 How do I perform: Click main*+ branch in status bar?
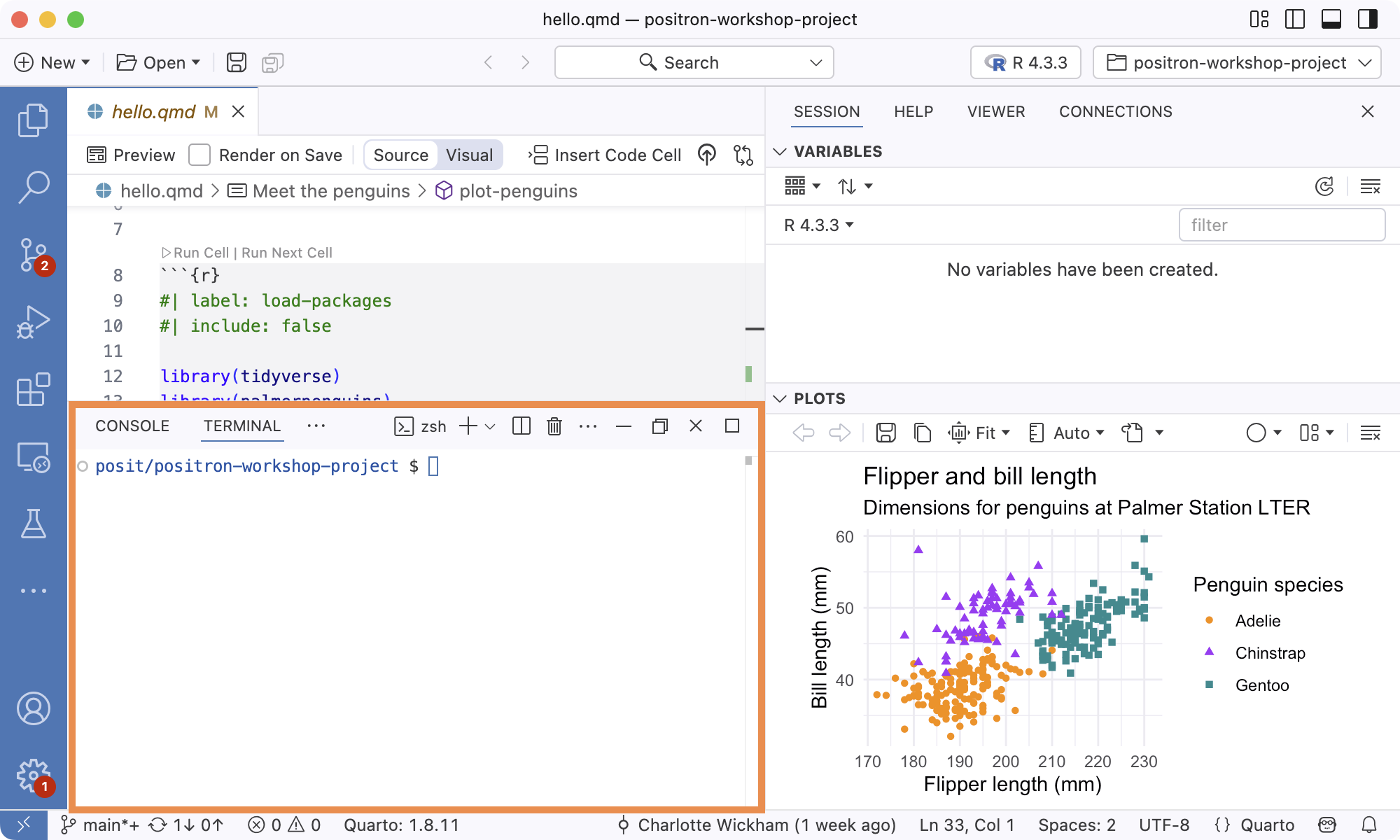[x=100, y=825]
